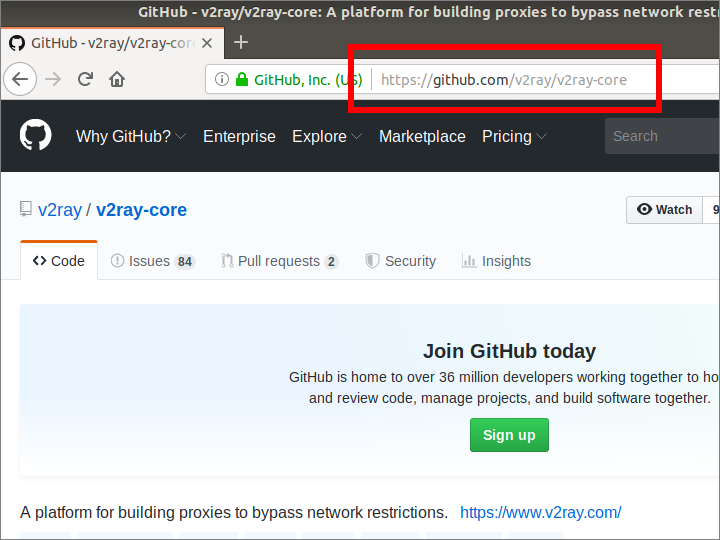The height and width of the screenshot is (540, 720).
Task: Toggle Watch on the repository
Action: click(x=664, y=209)
